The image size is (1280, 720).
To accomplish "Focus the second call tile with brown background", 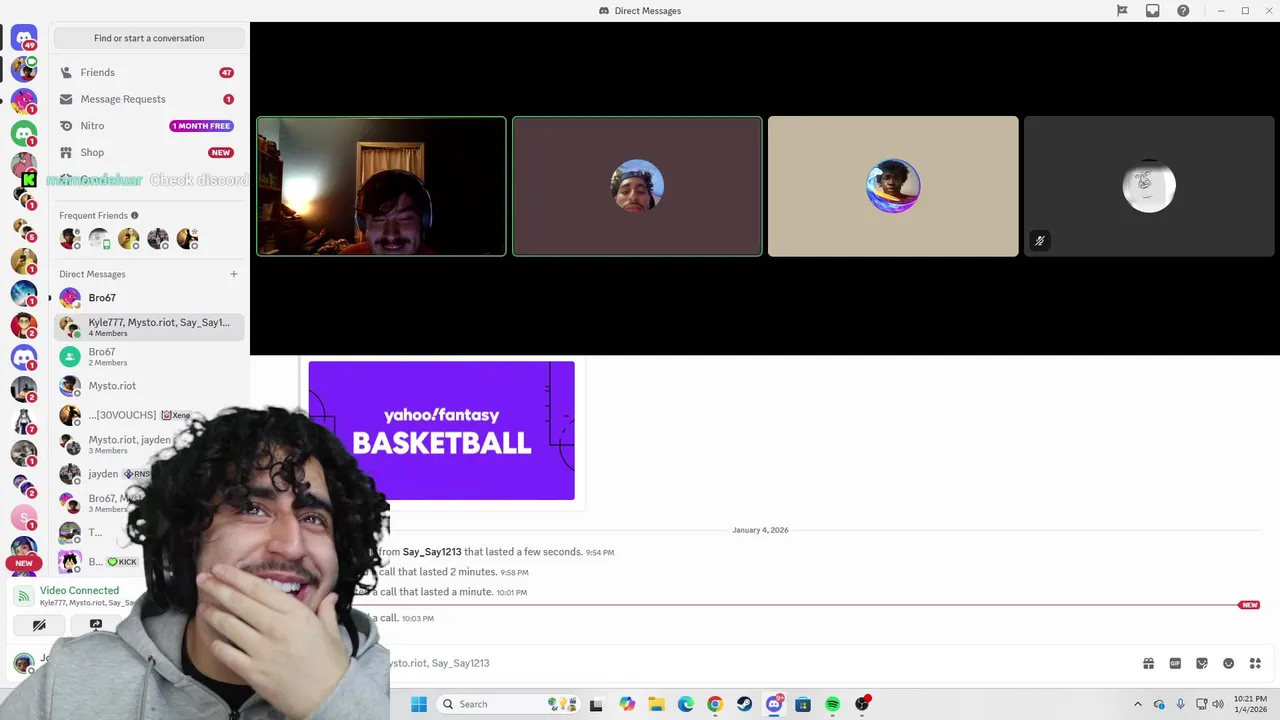I will click(637, 186).
